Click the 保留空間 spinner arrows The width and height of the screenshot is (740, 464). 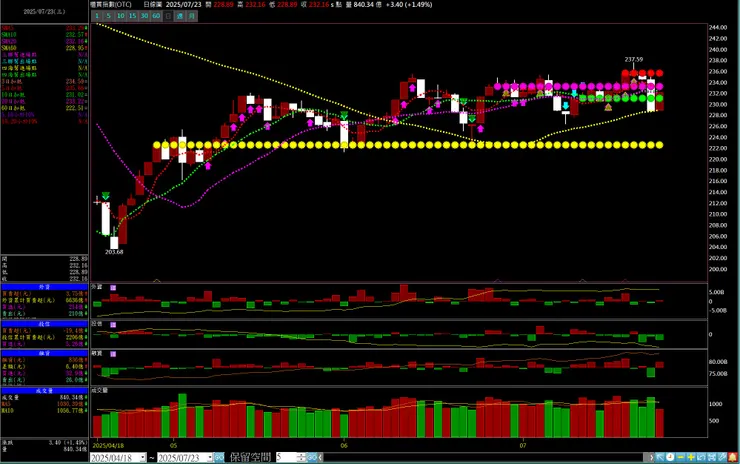(x=302, y=457)
